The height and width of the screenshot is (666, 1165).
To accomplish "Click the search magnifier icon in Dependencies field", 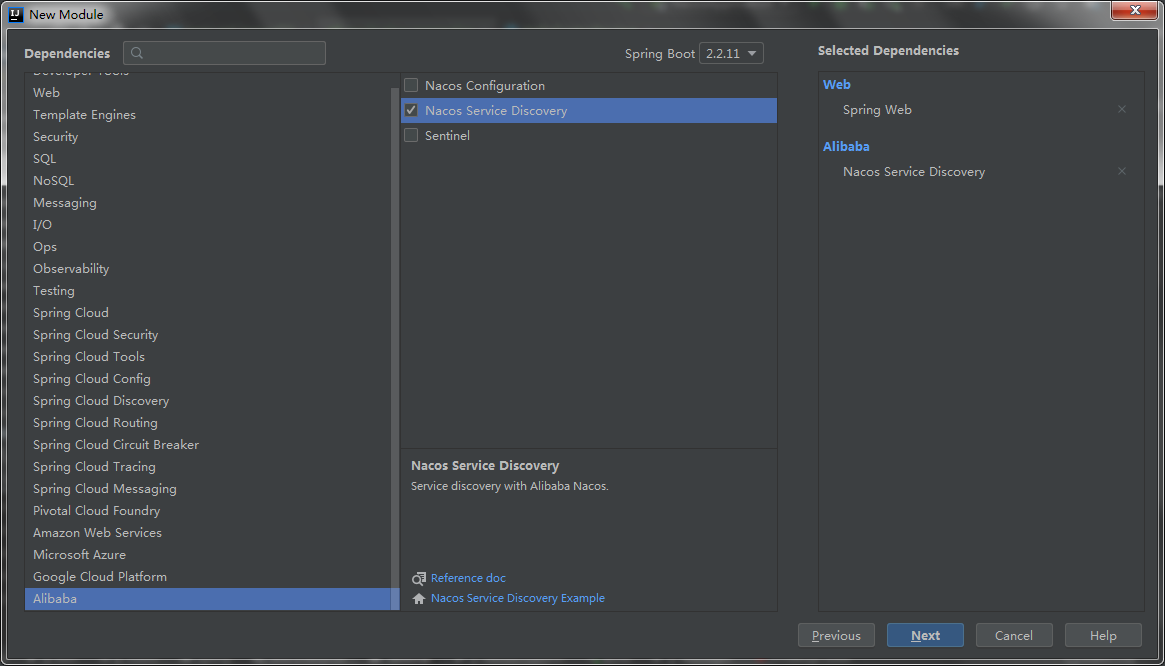I will pyautogui.click(x=137, y=54).
